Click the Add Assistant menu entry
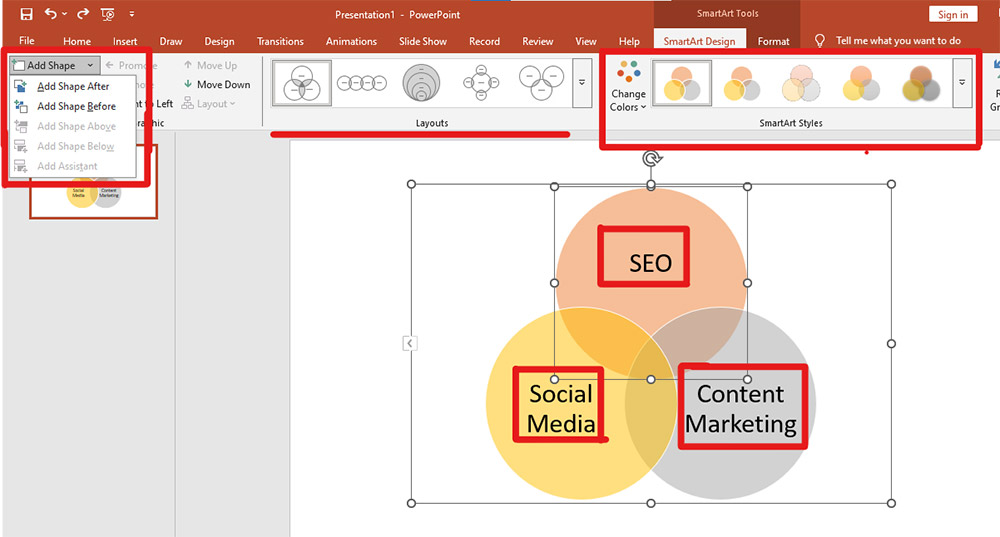This screenshot has height=537, width=1000. 73,166
